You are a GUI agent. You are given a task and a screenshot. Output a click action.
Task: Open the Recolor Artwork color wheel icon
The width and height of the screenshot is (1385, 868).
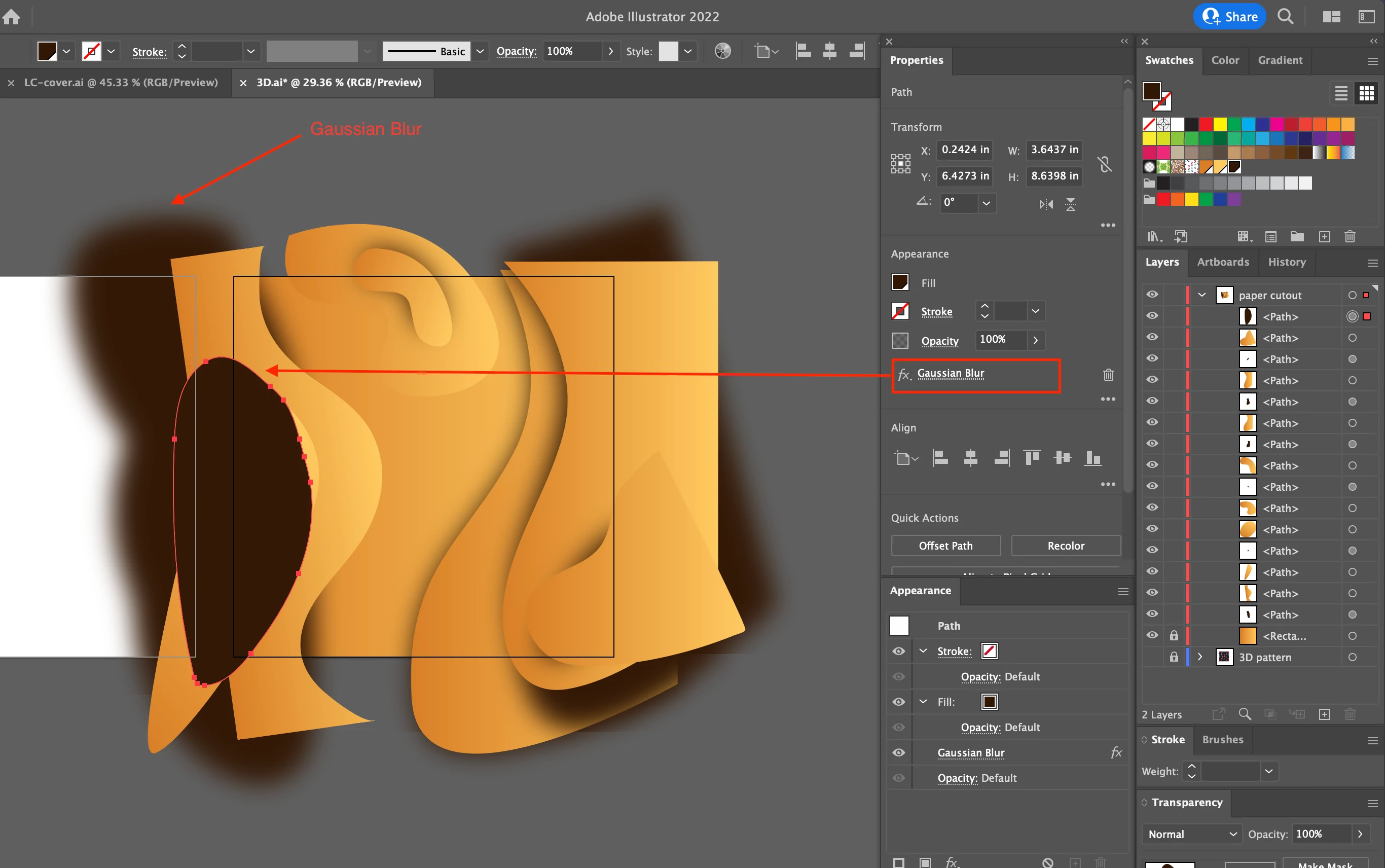(722, 51)
